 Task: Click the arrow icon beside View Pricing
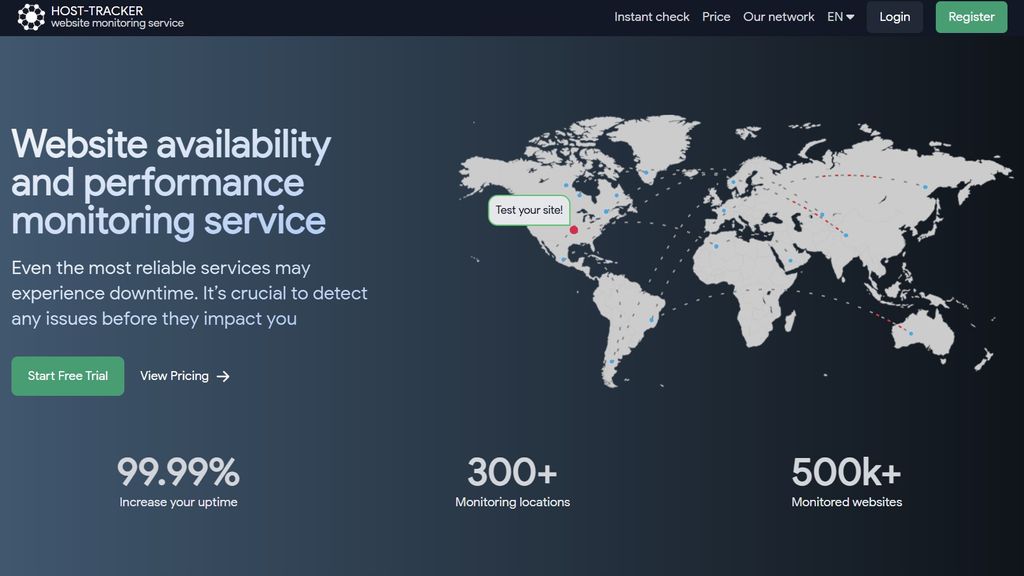pyautogui.click(x=222, y=376)
